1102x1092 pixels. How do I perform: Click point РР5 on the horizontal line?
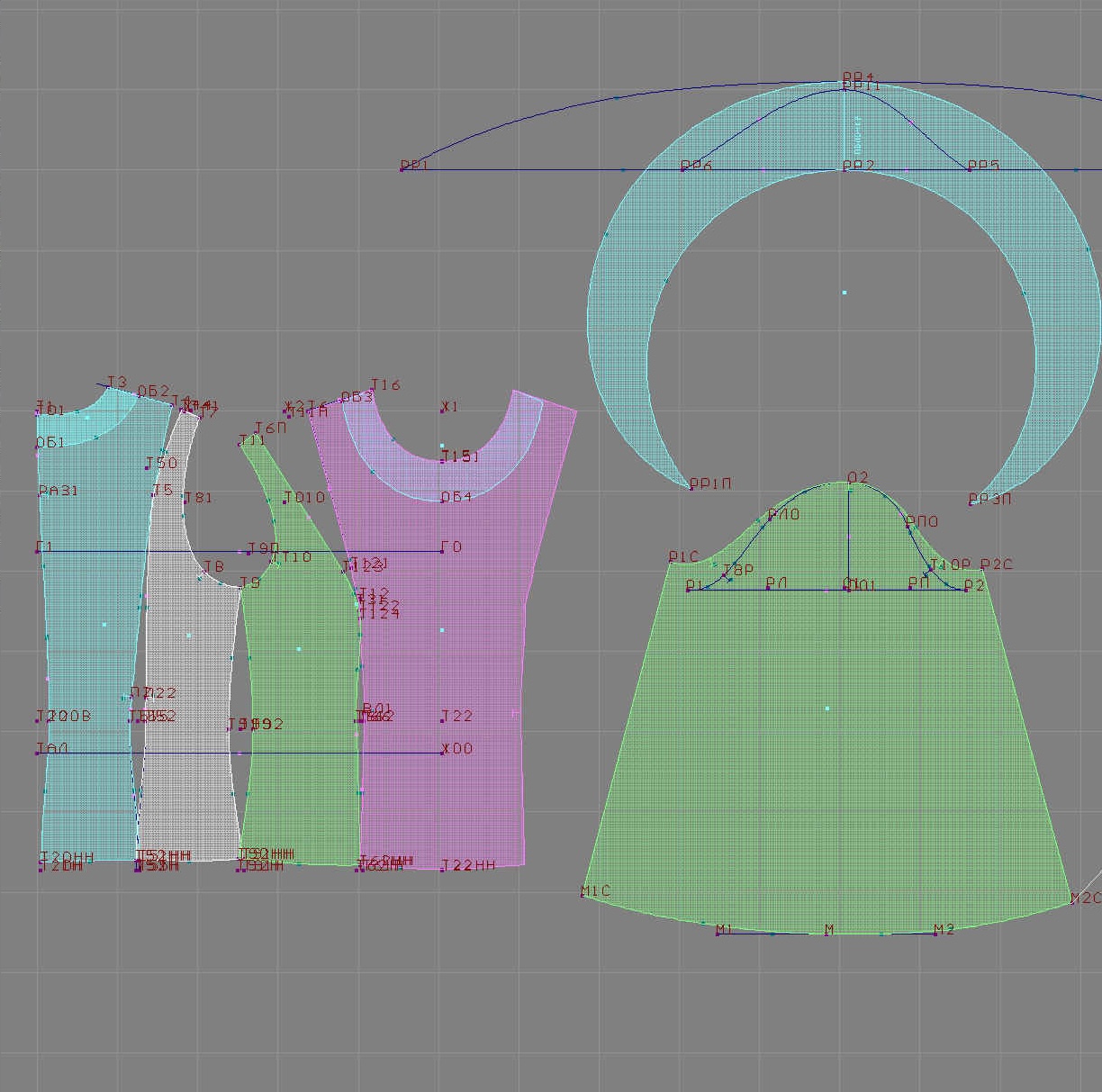tap(970, 168)
